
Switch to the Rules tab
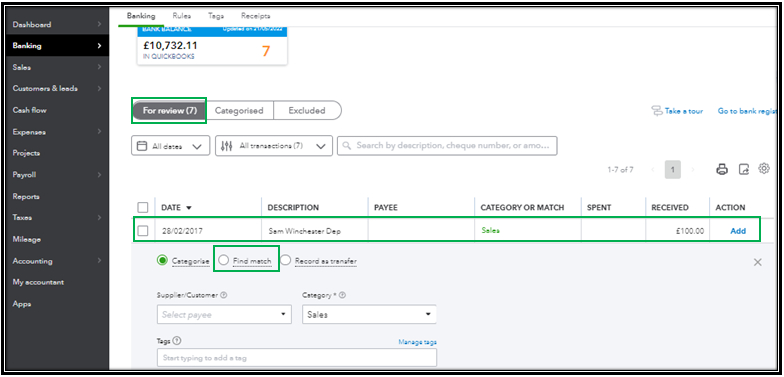pyautogui.click(x=182, y=16)
